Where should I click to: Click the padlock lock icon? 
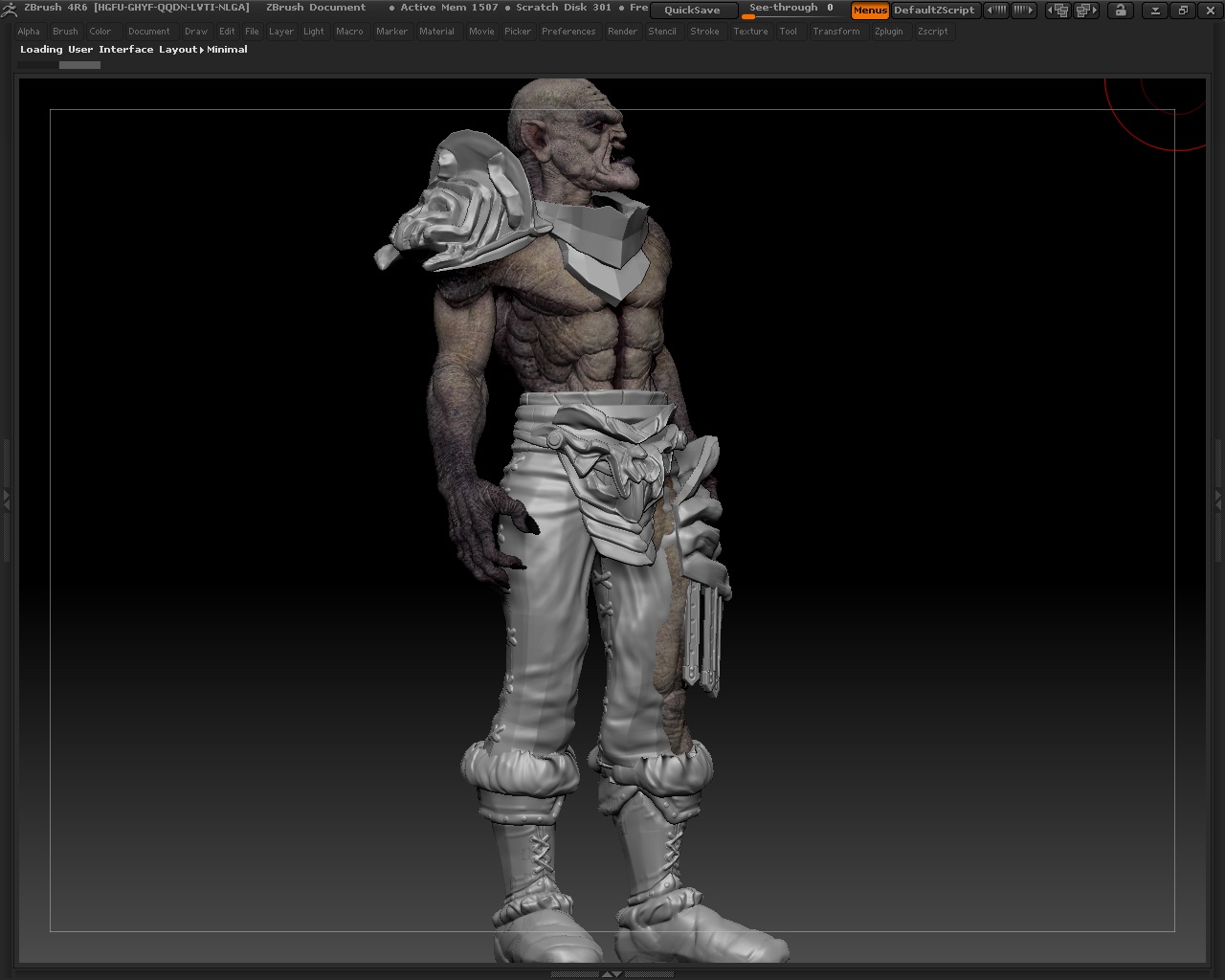(x=1121, y=11)
